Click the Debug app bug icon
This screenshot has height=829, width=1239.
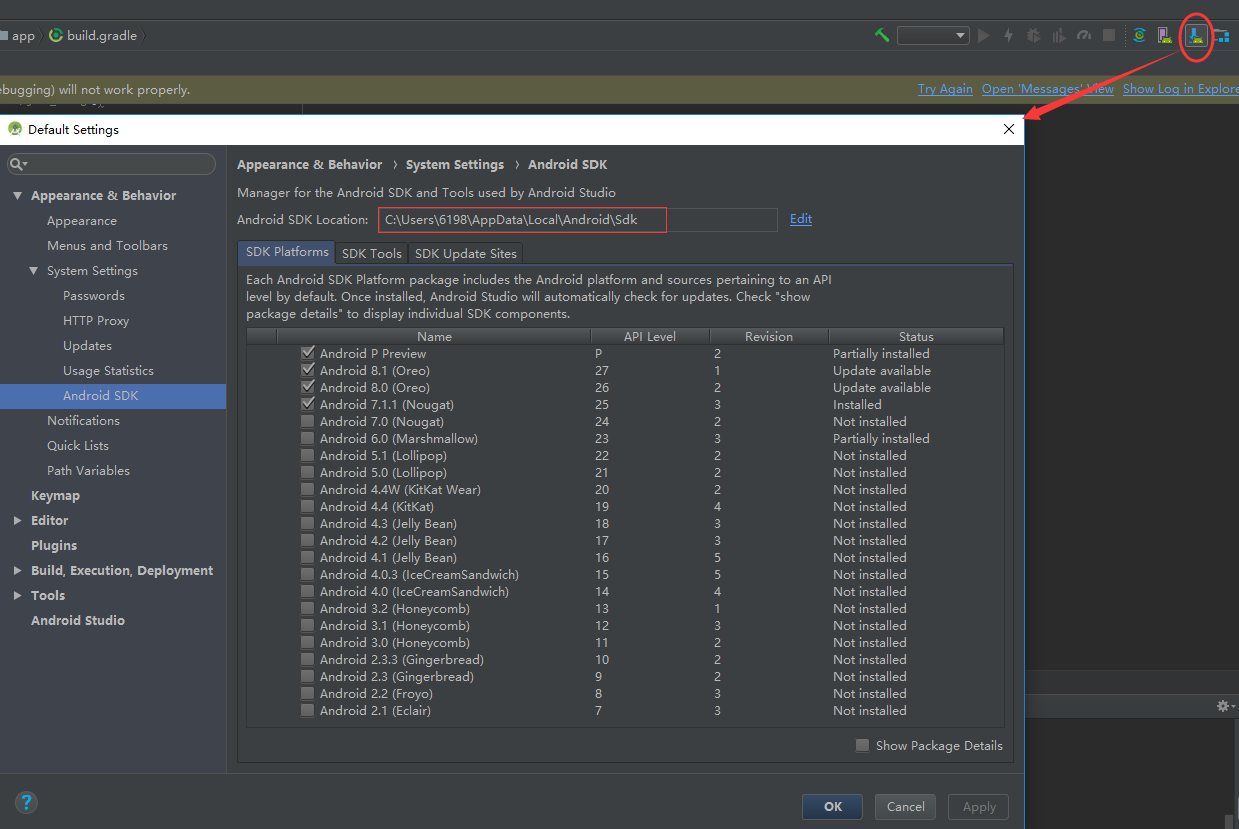pos(1033,35)
